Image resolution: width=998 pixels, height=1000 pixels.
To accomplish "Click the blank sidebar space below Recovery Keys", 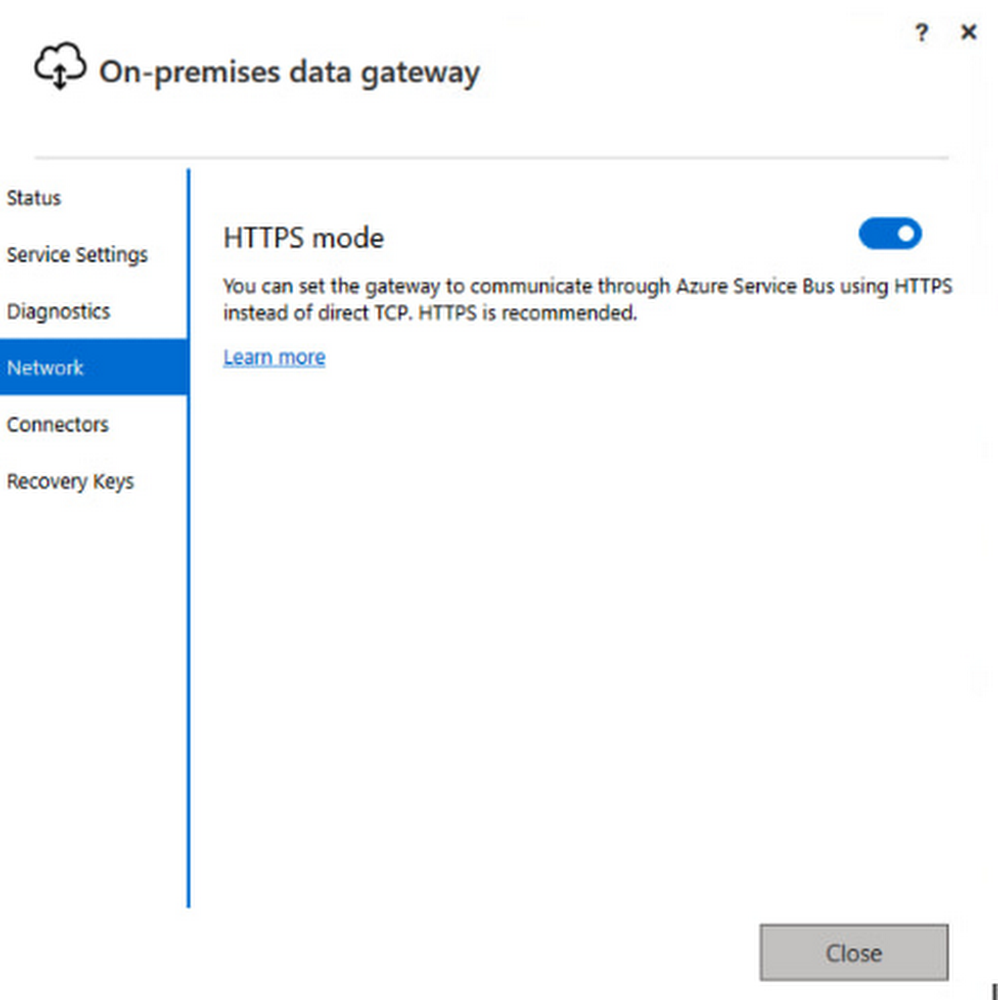I will pos(90,700).
